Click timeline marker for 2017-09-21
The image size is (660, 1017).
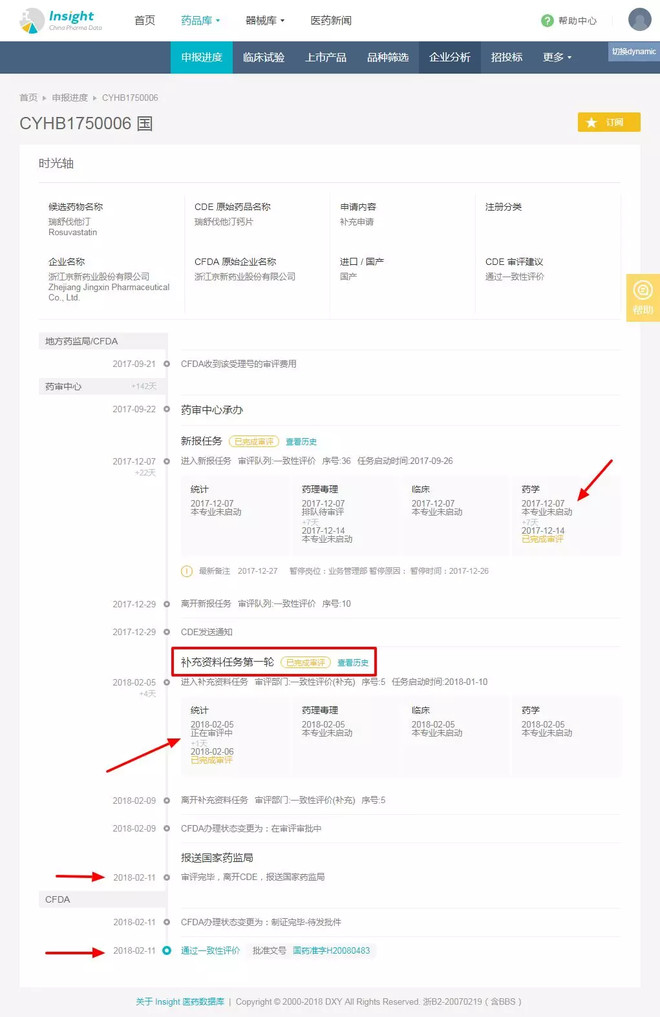(x=167, y=364)
